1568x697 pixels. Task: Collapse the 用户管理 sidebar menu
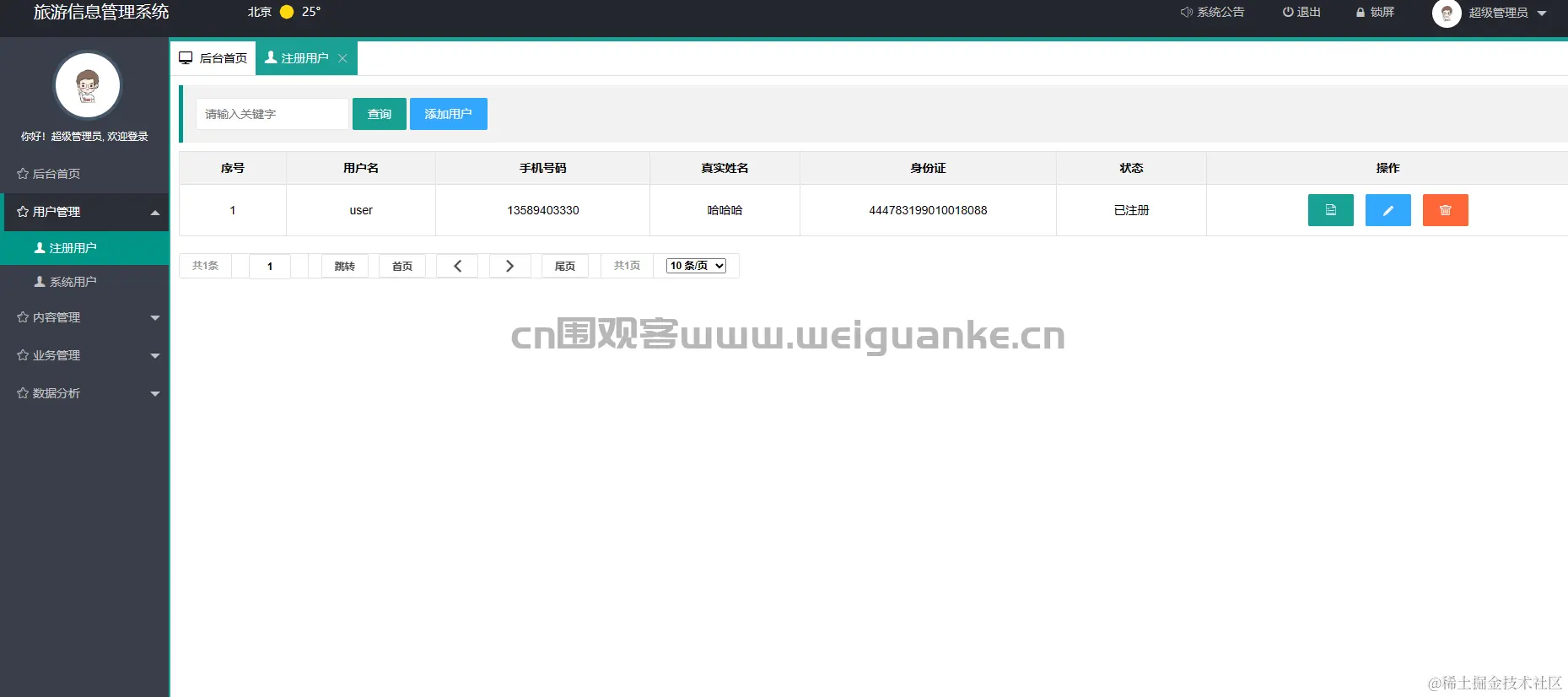84,212
